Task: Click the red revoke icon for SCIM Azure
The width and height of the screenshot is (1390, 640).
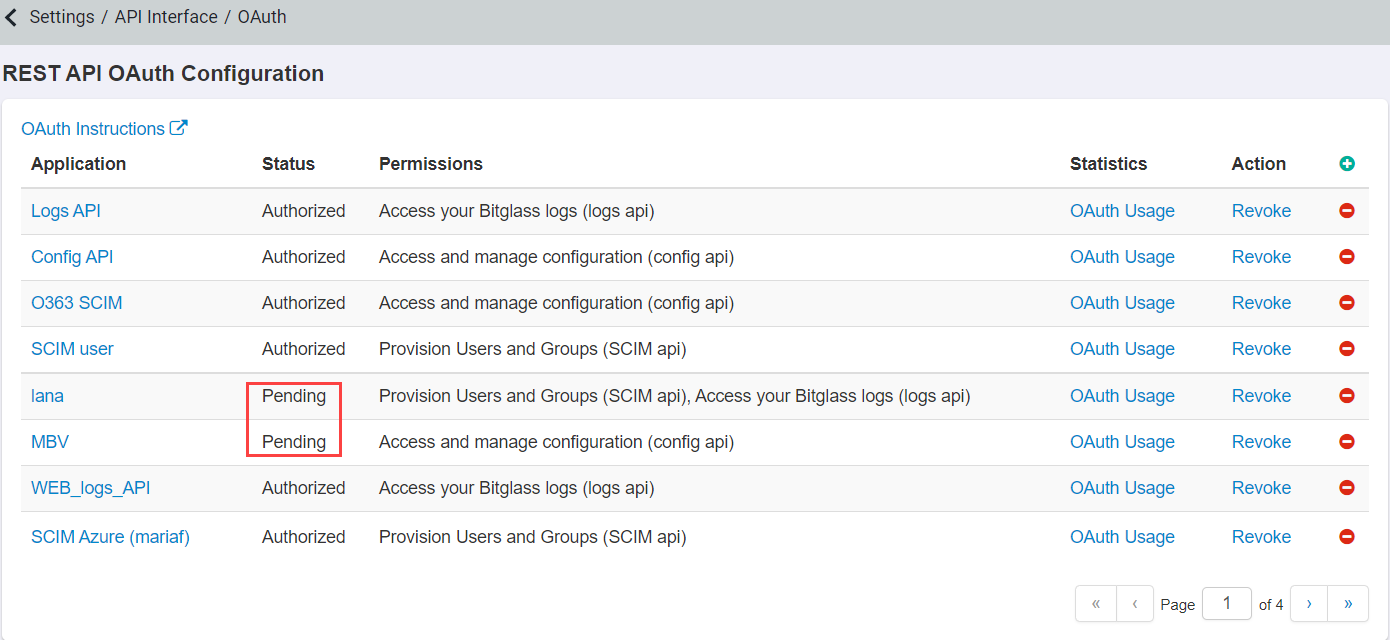Action: click(x=1347, y=536)
